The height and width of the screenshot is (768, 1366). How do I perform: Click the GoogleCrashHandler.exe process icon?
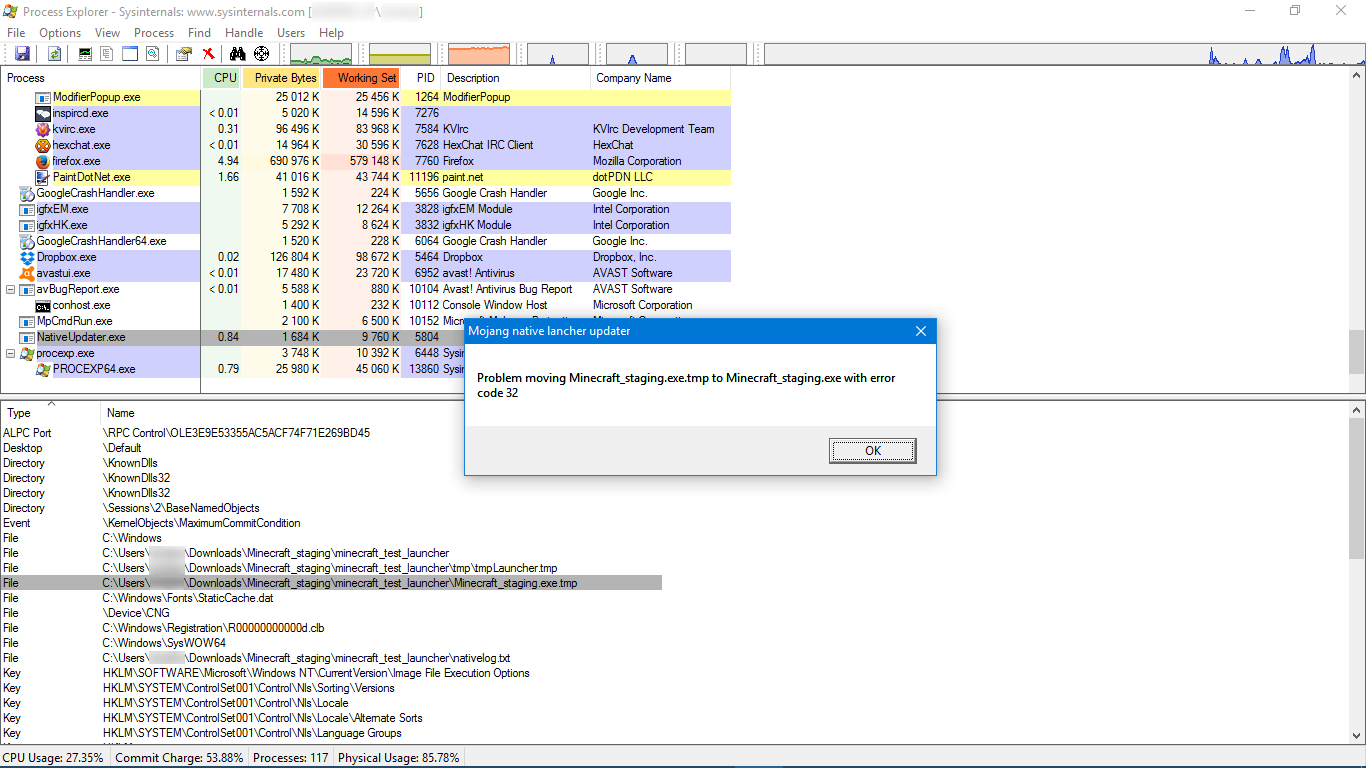pos(27,193)
